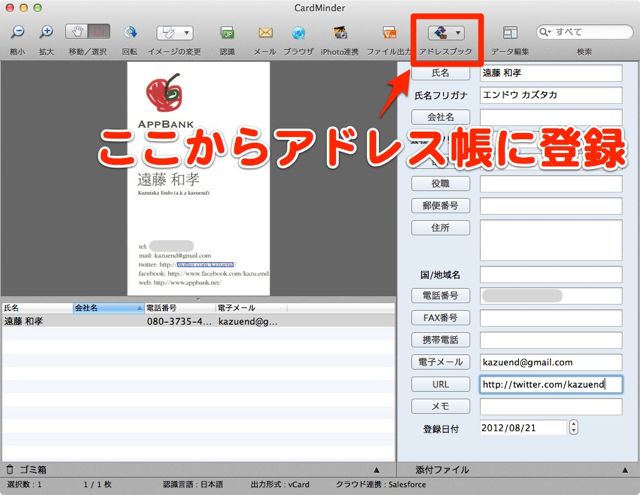640x495 pixels.
Task: Click the 携帯電話 field button
Action: tap(440, 340)
